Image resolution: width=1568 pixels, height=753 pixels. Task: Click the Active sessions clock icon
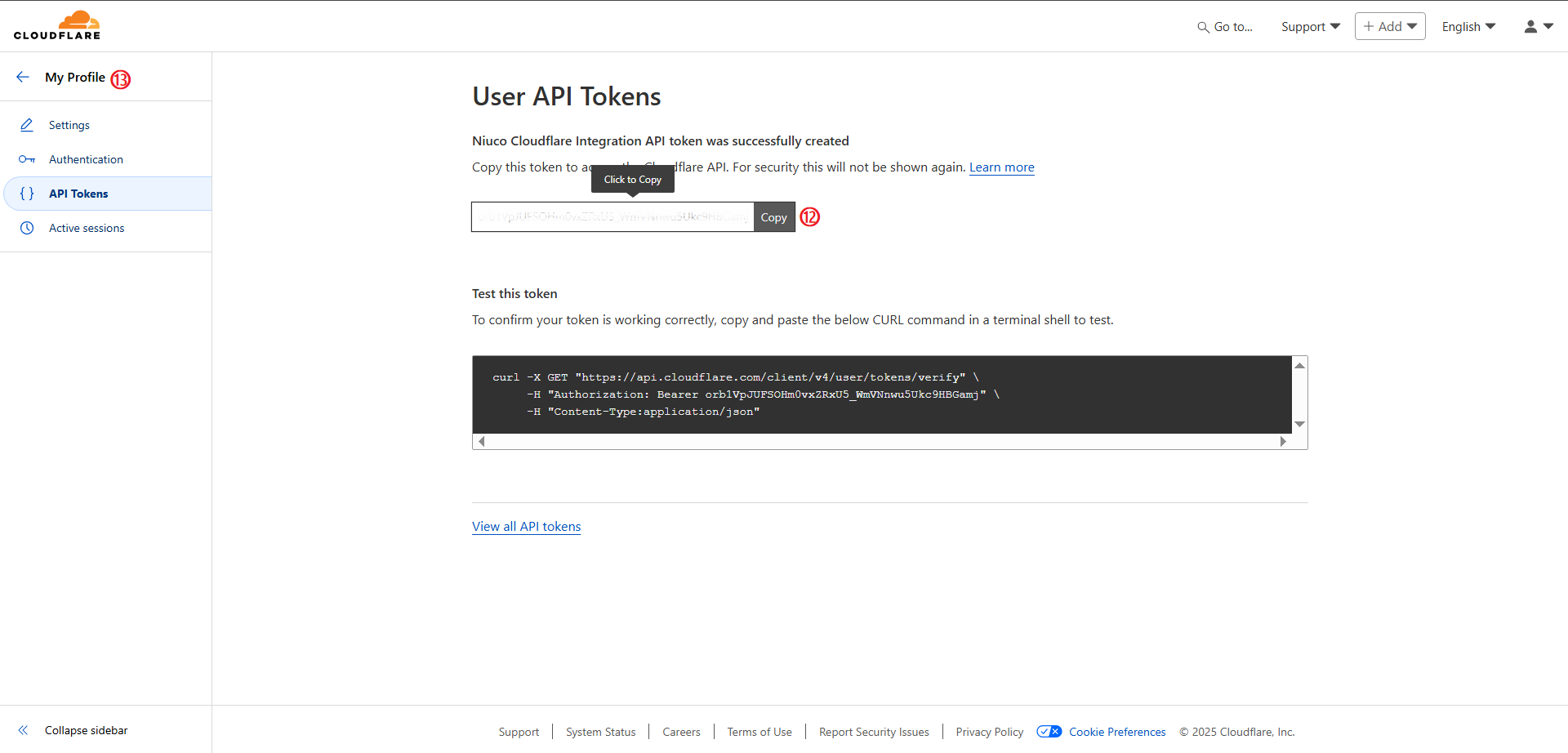click(x=27, y=228)
